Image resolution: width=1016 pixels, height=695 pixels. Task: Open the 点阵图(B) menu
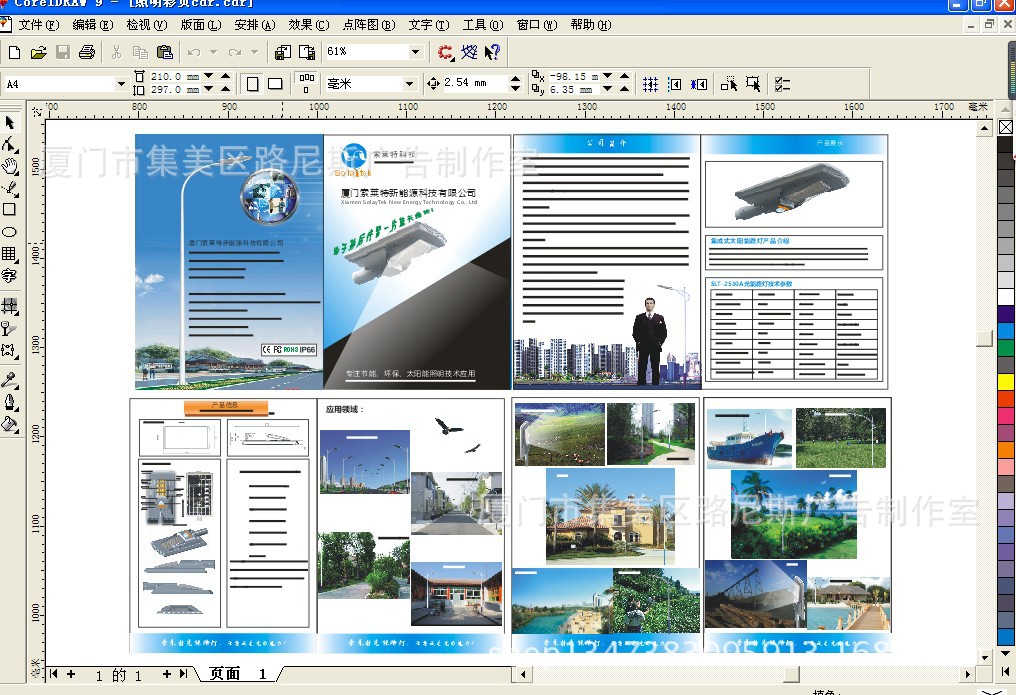[368, 25]
